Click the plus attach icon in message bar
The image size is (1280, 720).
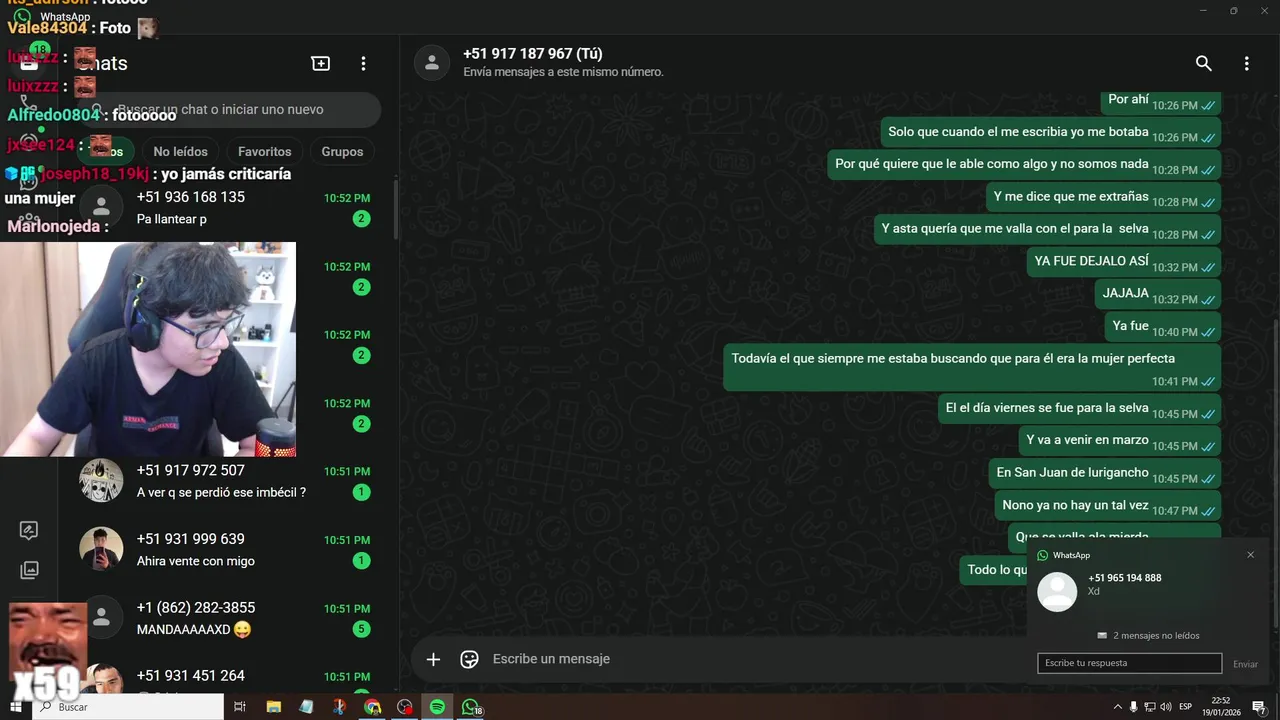pyautogui.click(x=433, y=659)
